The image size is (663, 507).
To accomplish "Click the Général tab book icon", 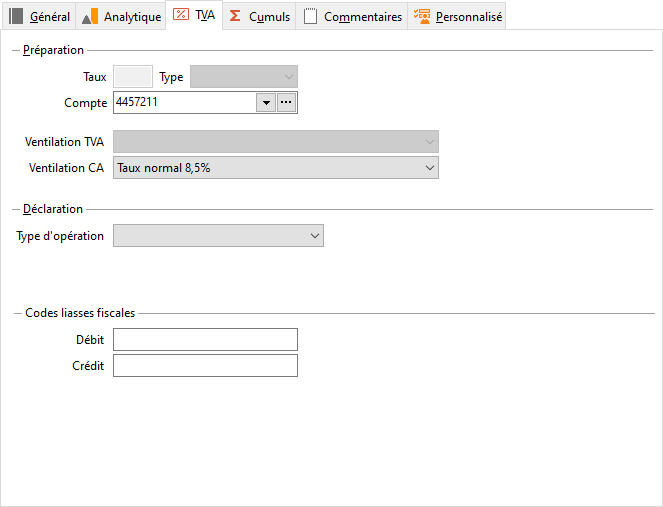I will [16, 16].
